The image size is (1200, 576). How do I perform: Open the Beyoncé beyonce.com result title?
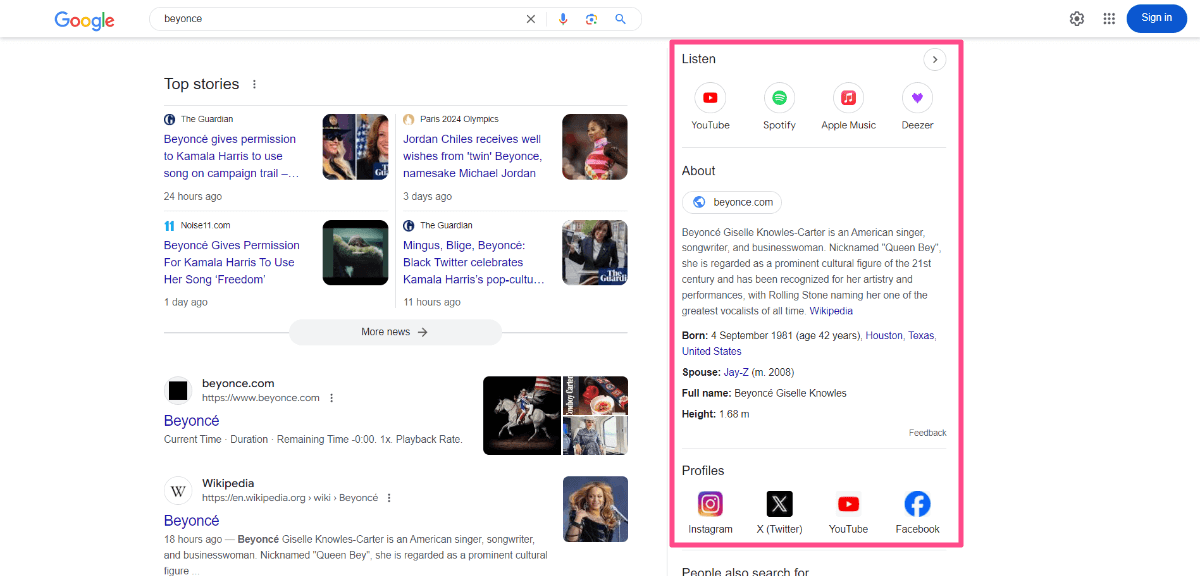click(191, 421)
